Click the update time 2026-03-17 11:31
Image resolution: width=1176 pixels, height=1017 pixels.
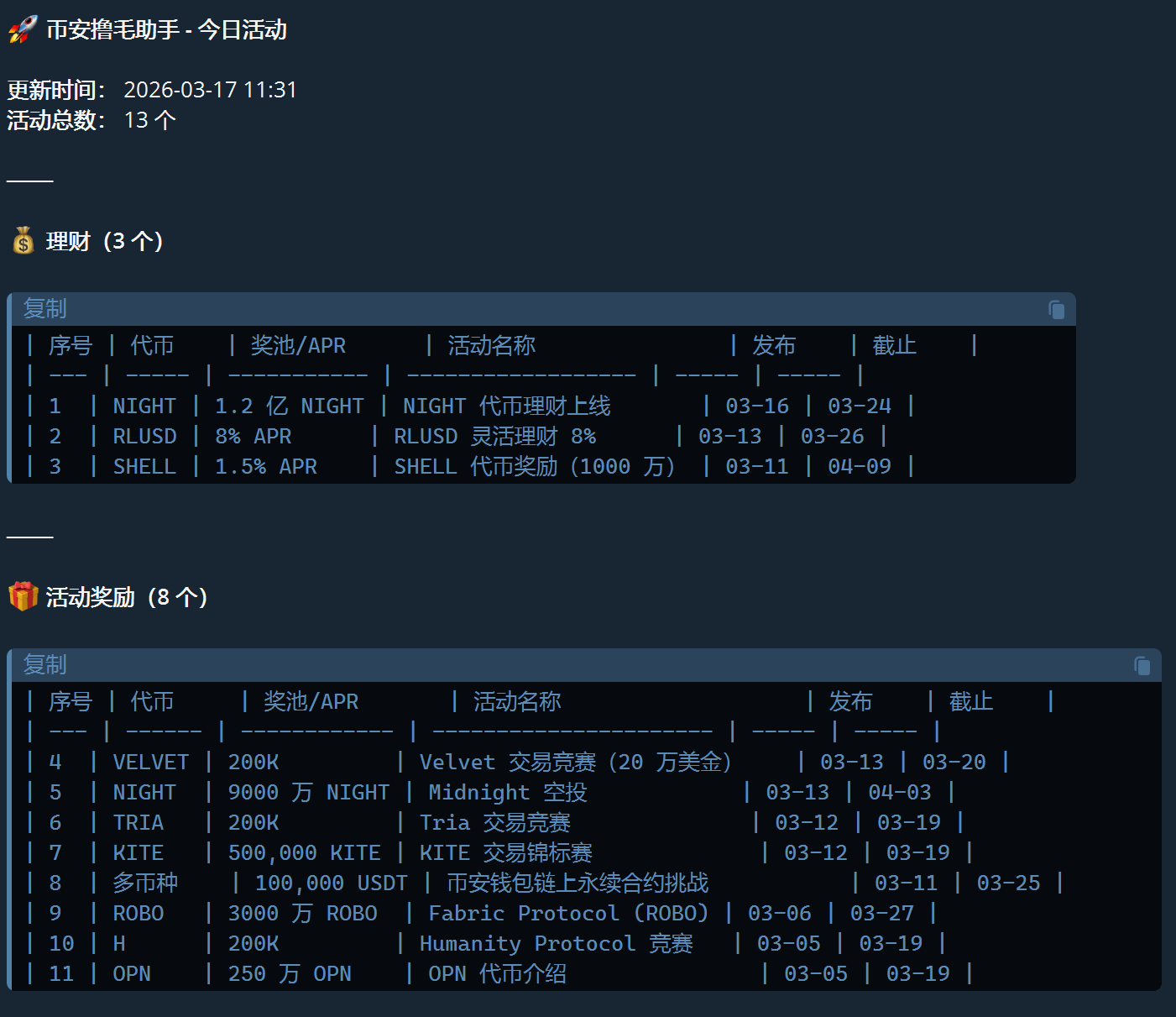point(211,90)
